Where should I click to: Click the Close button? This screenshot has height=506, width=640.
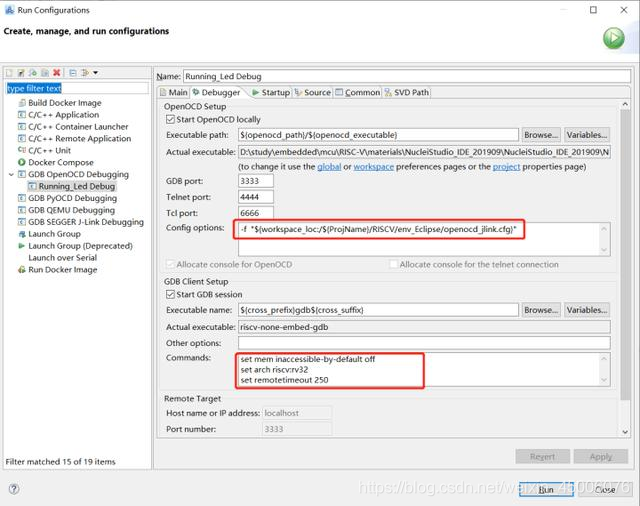(x=605, y=489)
